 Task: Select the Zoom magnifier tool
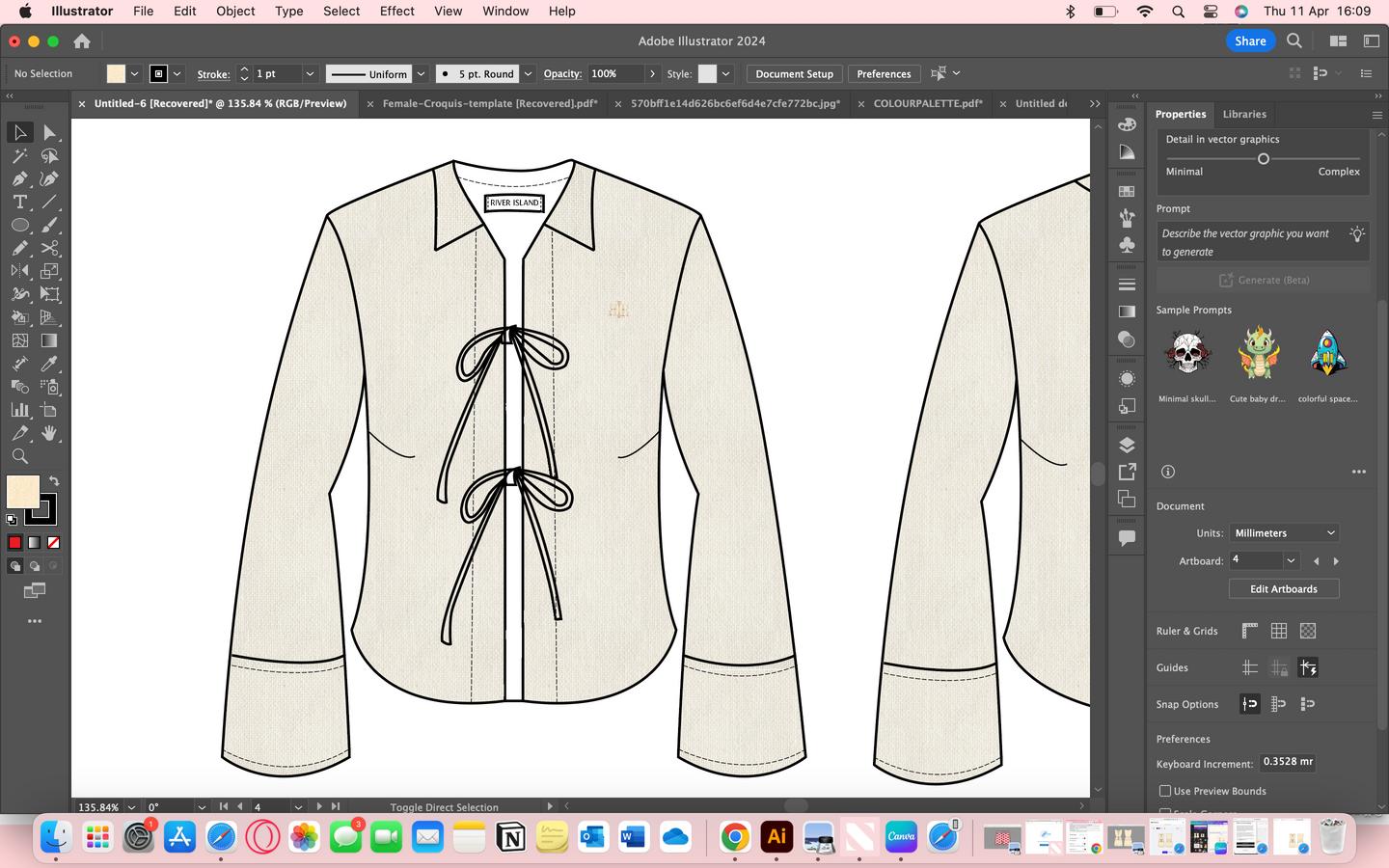coord(19,456)
